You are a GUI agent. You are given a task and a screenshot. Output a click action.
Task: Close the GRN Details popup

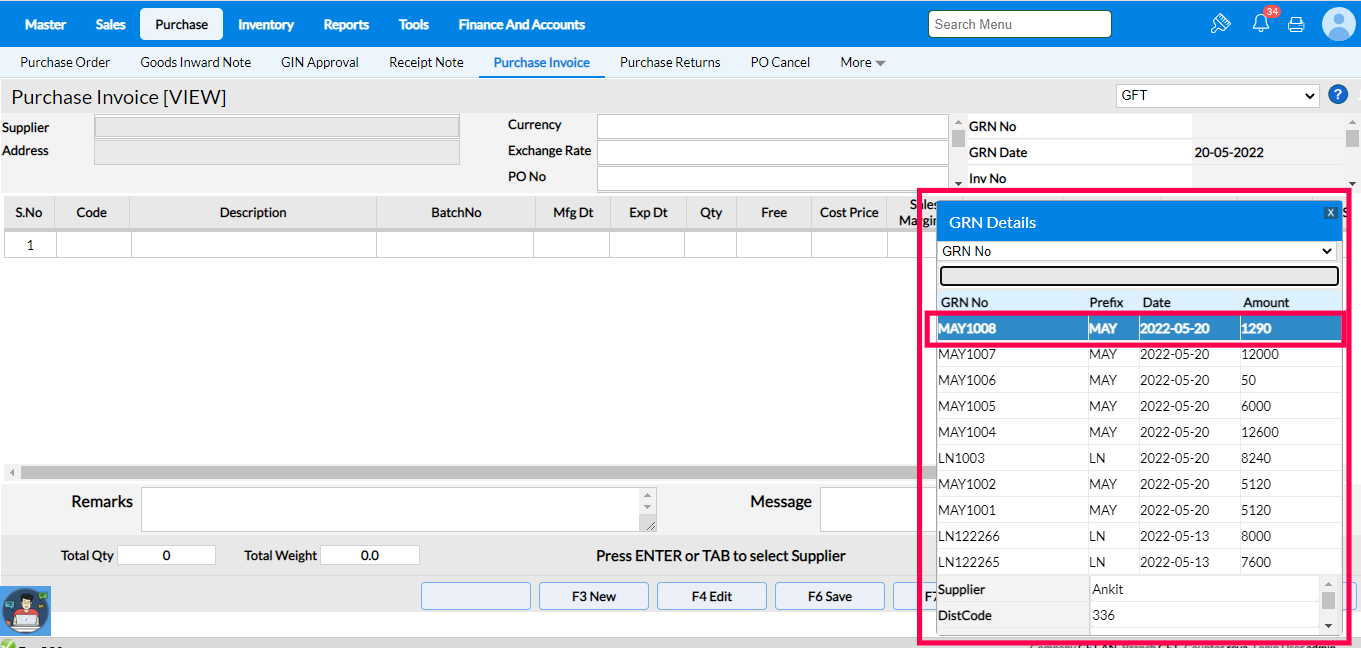coord(1330,213)
